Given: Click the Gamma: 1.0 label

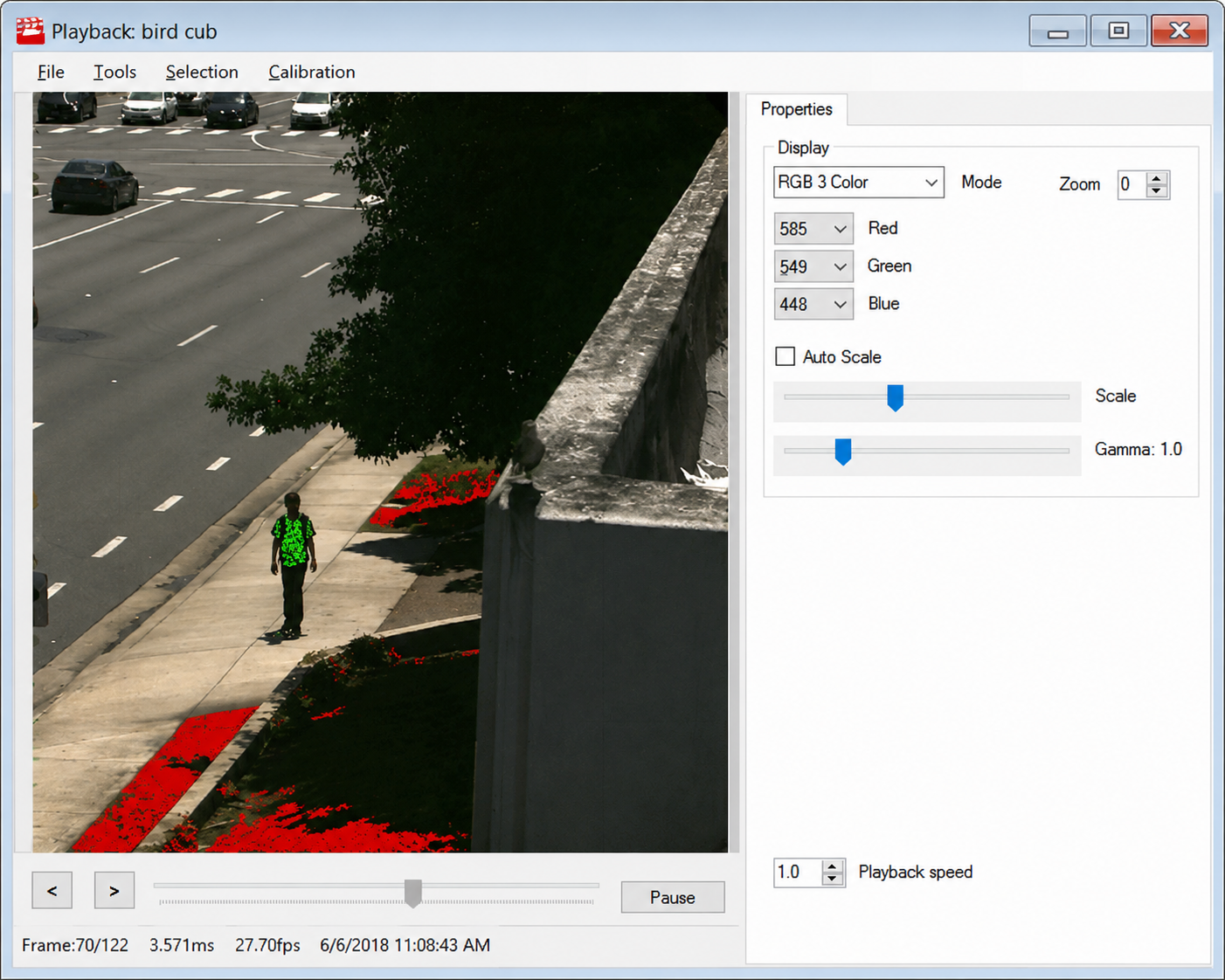Looking at the screenshot, I should point(1138,449).
